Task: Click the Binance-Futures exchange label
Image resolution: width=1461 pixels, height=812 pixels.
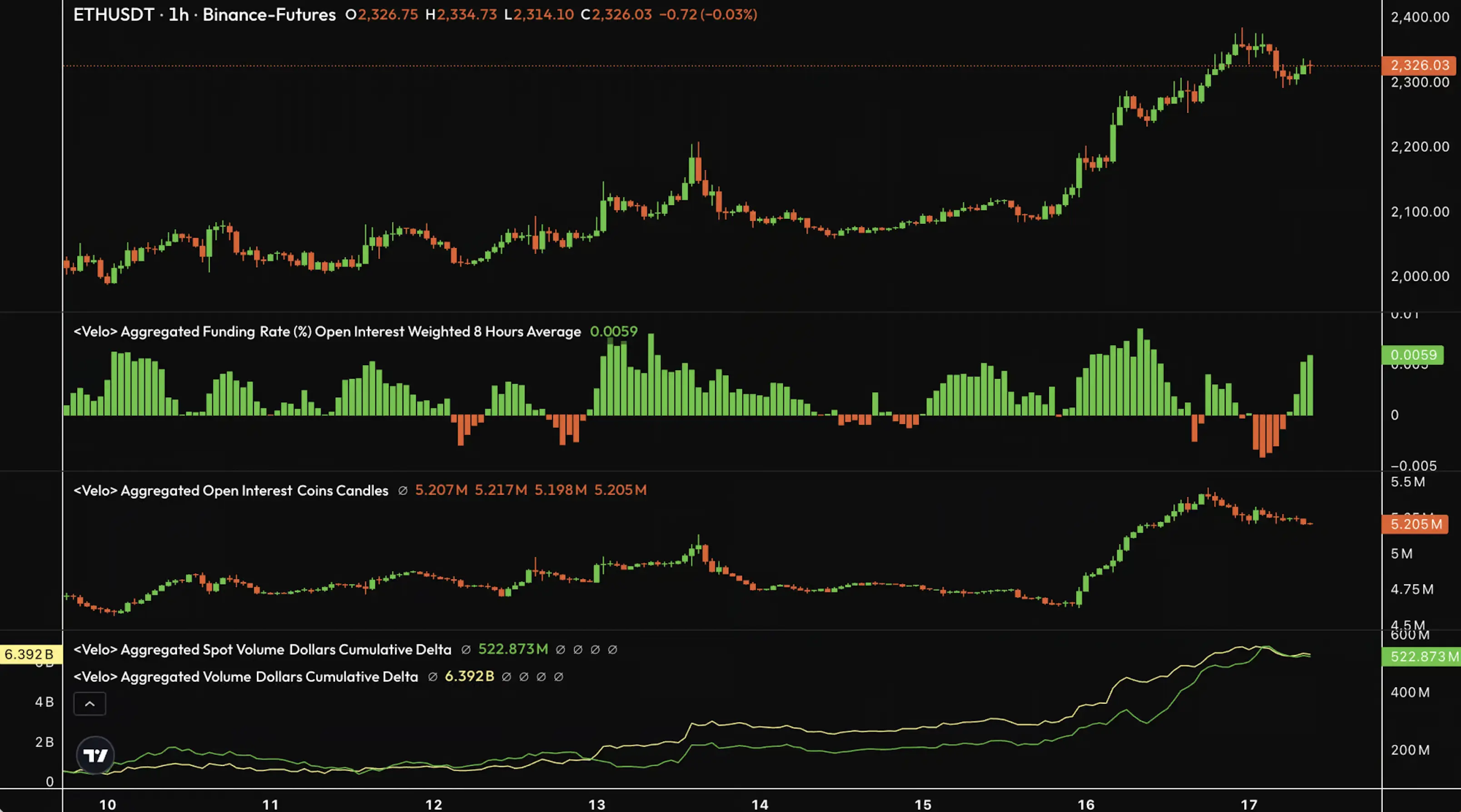Action: point(269,15)
